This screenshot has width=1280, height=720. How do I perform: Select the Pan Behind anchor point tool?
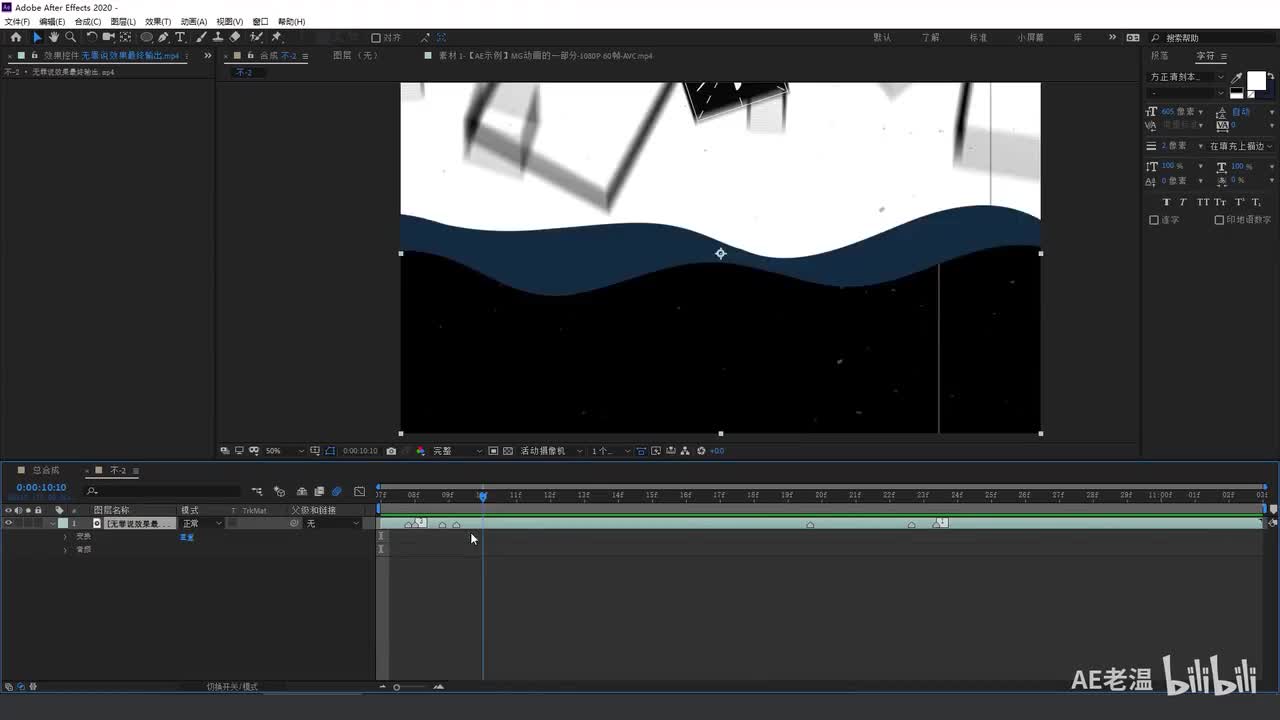point(125,37)
